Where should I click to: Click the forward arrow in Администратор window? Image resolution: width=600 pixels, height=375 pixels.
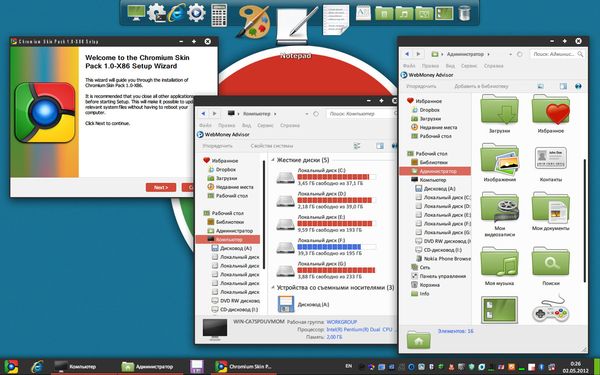(x=419, y=54)
